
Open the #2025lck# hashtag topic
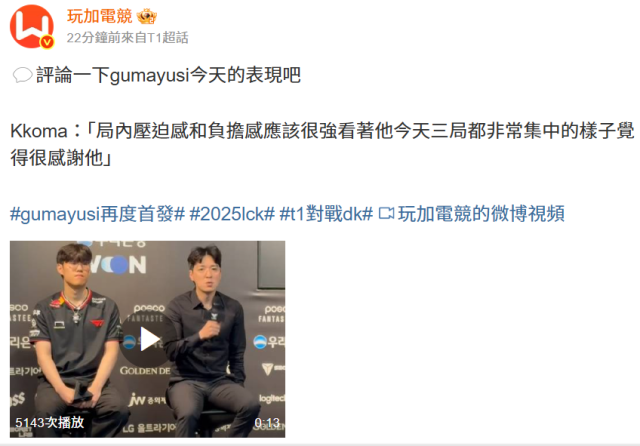(232, 213)
